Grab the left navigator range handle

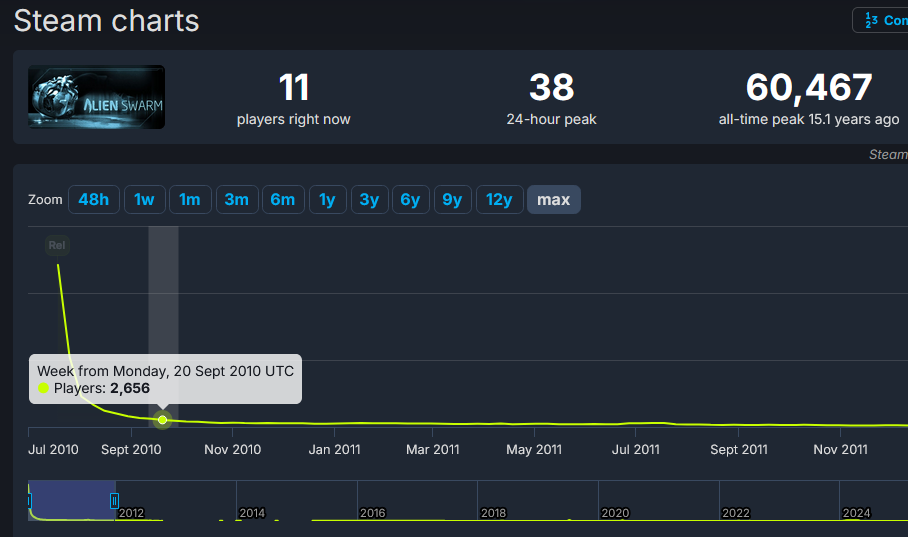point(29,501)
